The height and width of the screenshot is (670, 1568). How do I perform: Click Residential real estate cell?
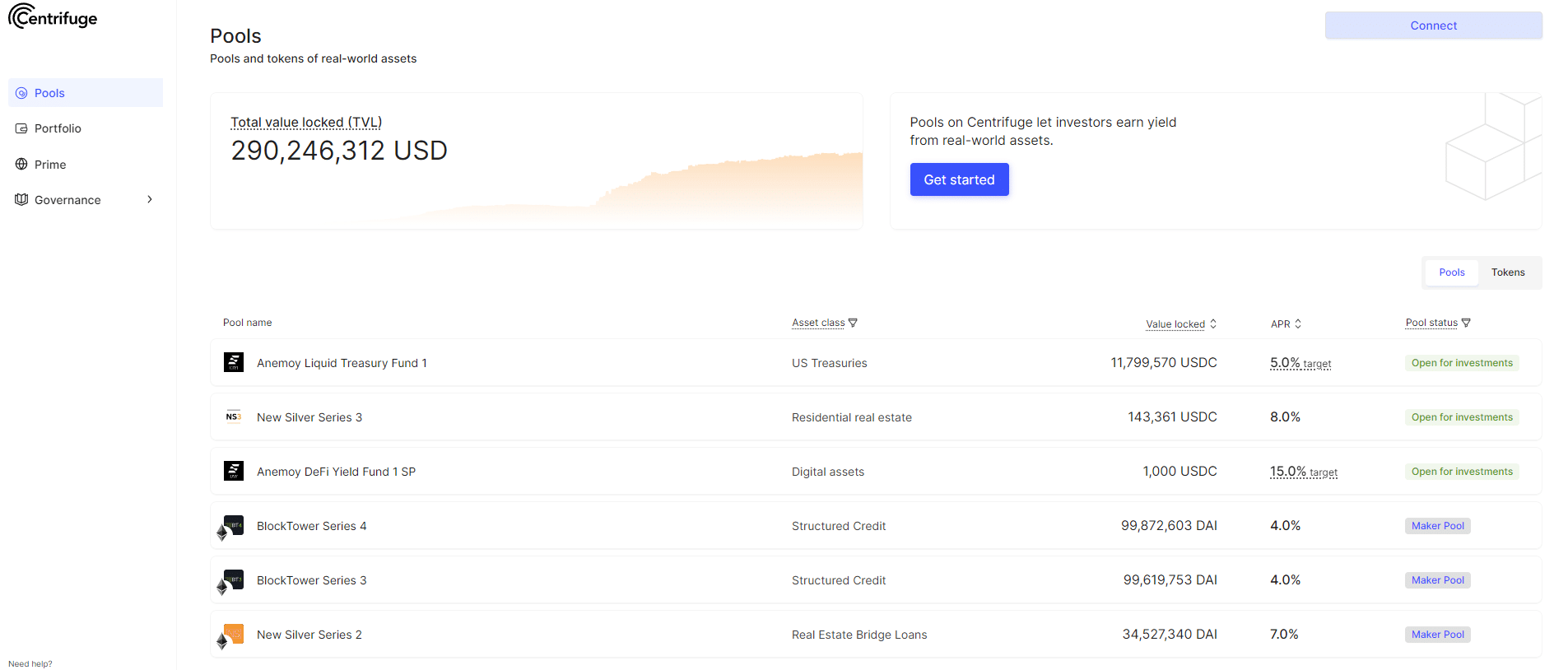click(x=852, y=417)
